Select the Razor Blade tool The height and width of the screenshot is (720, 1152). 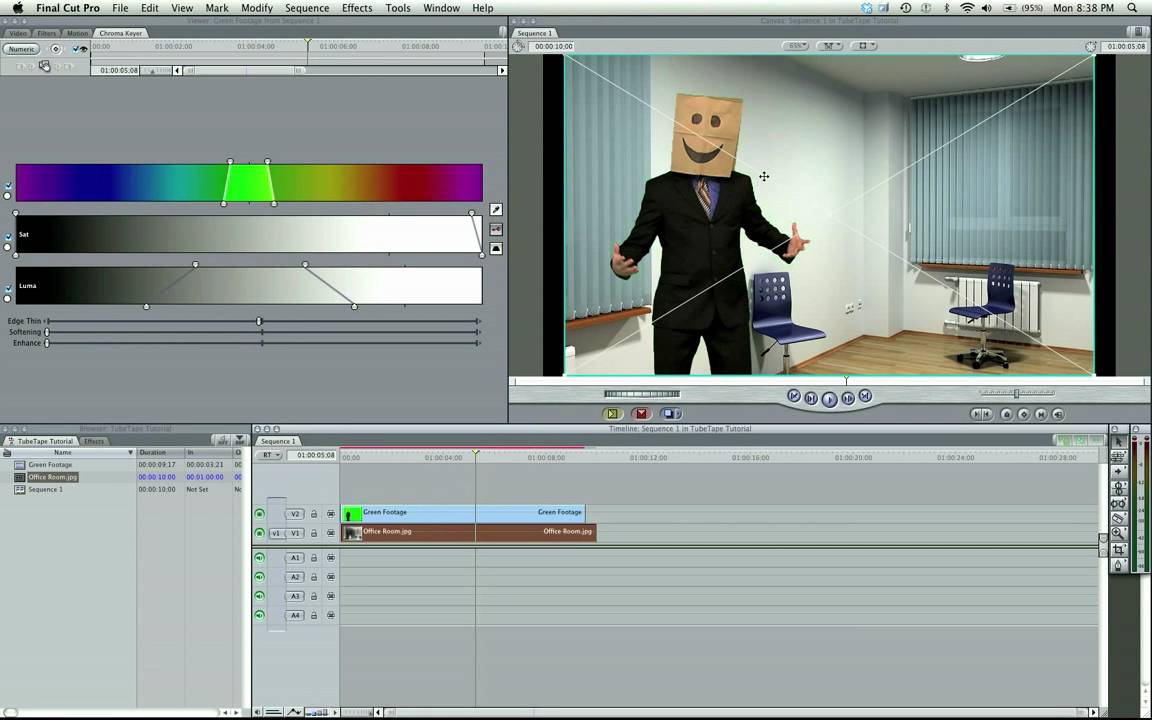(1118, 519)
